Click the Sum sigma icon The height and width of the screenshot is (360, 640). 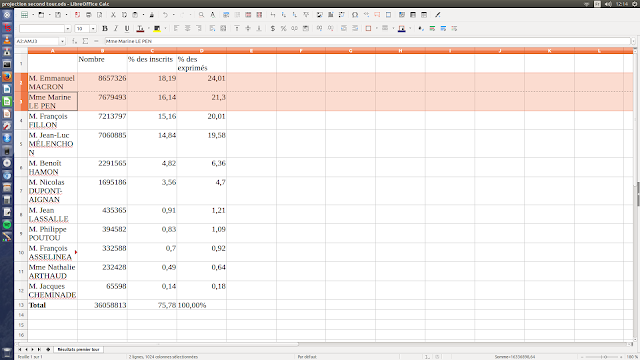tap(85, 41)
